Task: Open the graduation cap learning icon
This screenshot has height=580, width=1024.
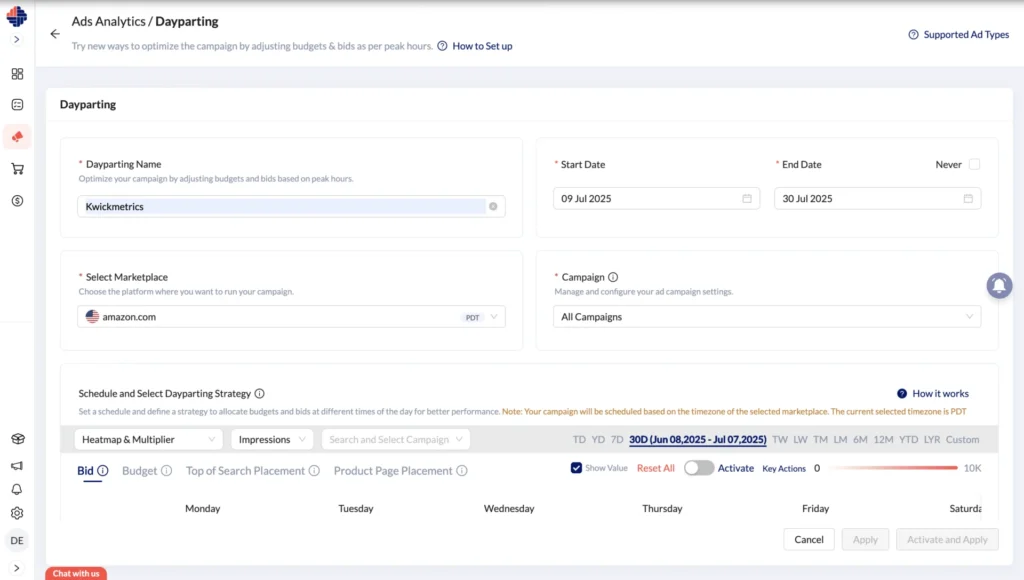Action: pos(18,439)
